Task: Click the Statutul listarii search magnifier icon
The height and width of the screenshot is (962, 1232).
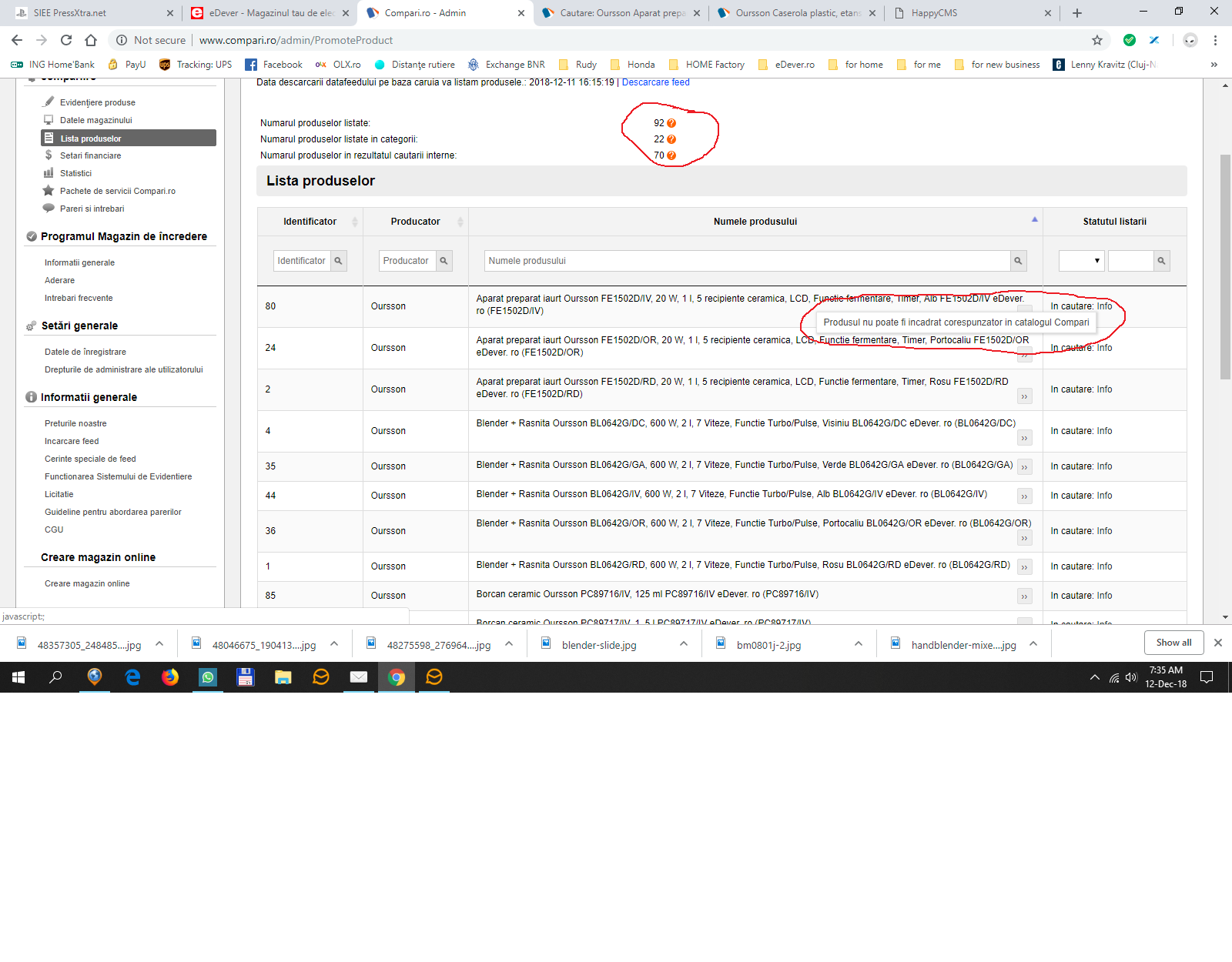Action: coord(1161,261)
